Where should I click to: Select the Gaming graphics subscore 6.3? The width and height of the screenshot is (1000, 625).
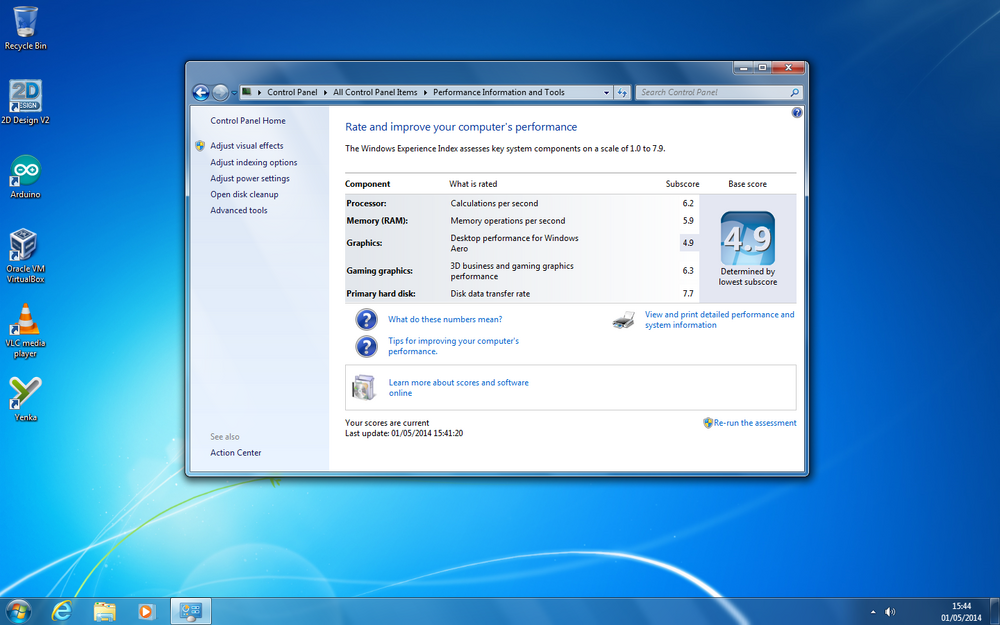point(688,271)
